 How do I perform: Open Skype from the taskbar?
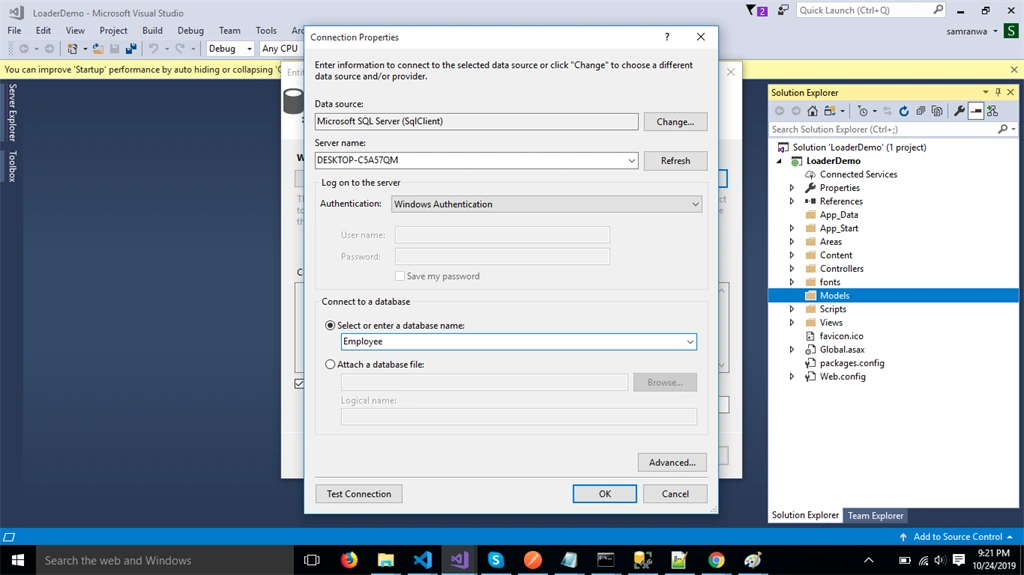496,560
